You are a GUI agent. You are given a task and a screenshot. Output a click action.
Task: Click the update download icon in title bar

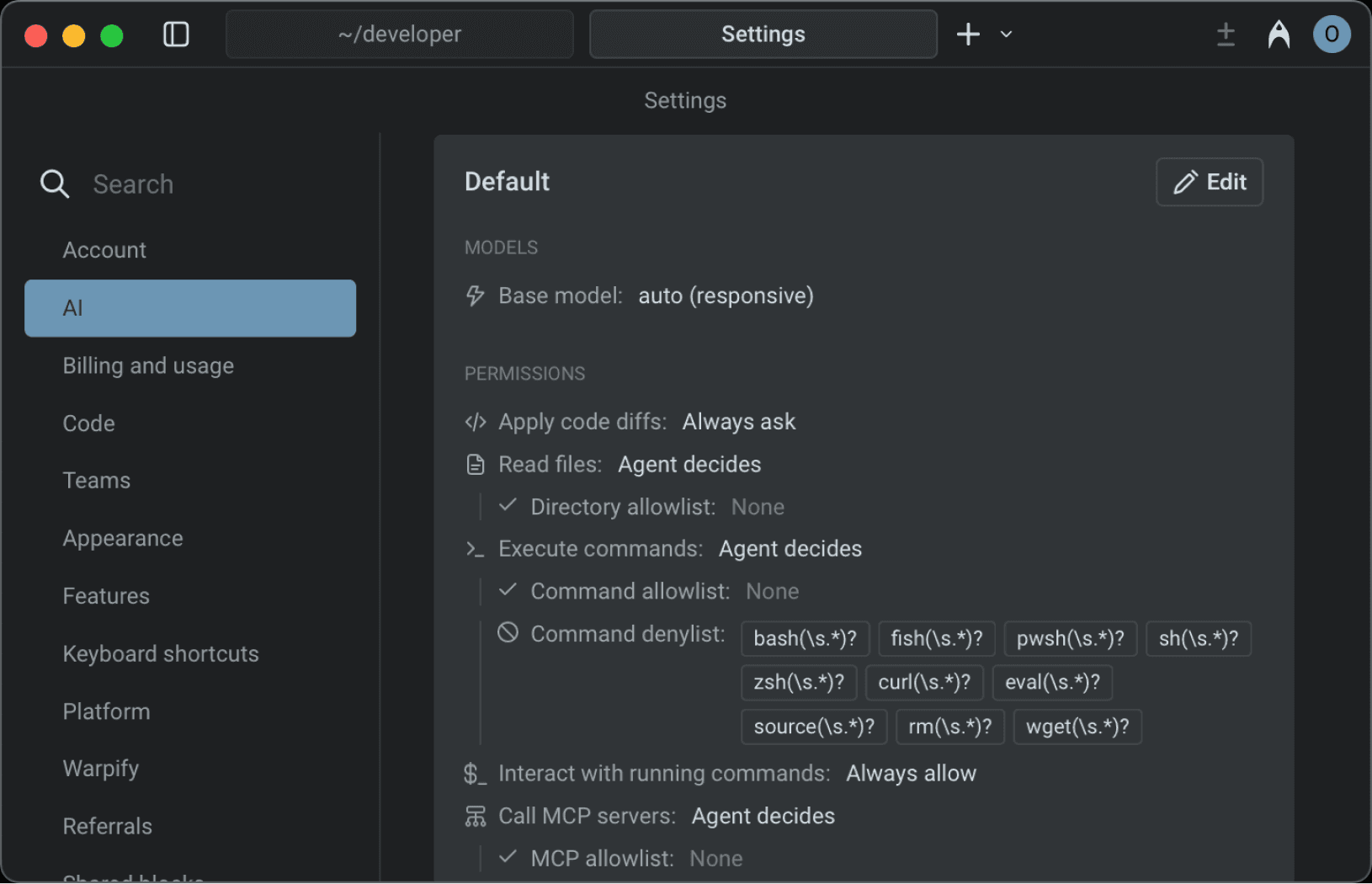[x=1226, y=35]
